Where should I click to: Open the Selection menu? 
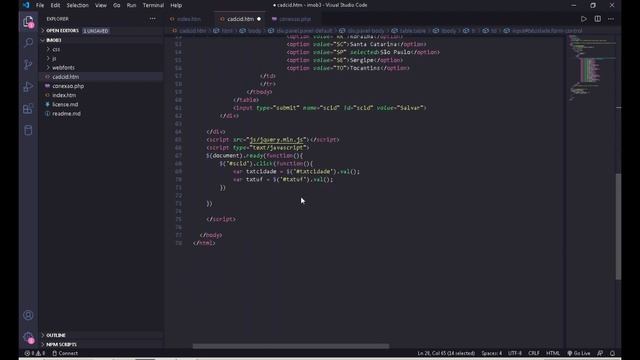coord(78,5)
